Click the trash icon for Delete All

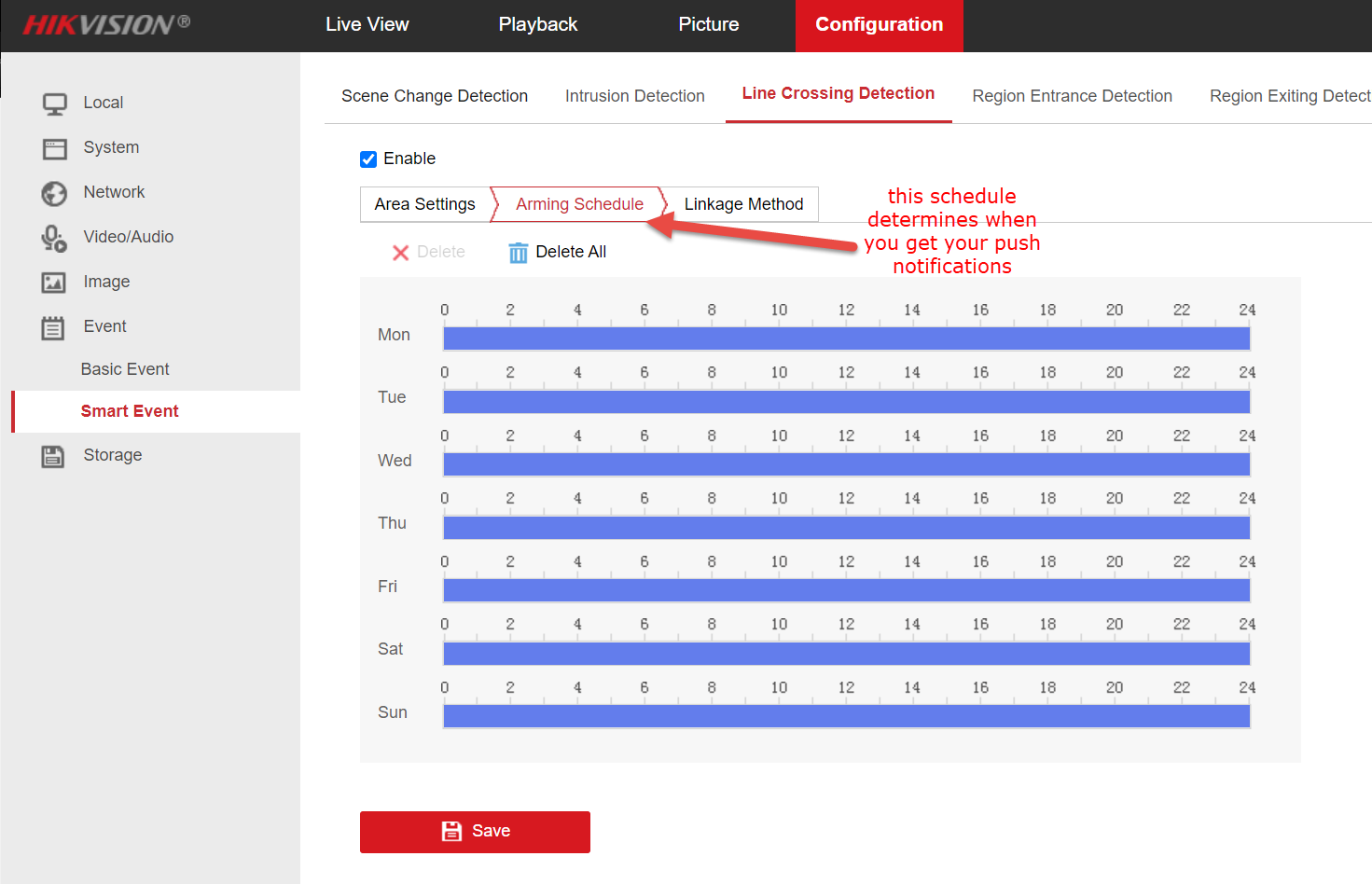[518, 253]
